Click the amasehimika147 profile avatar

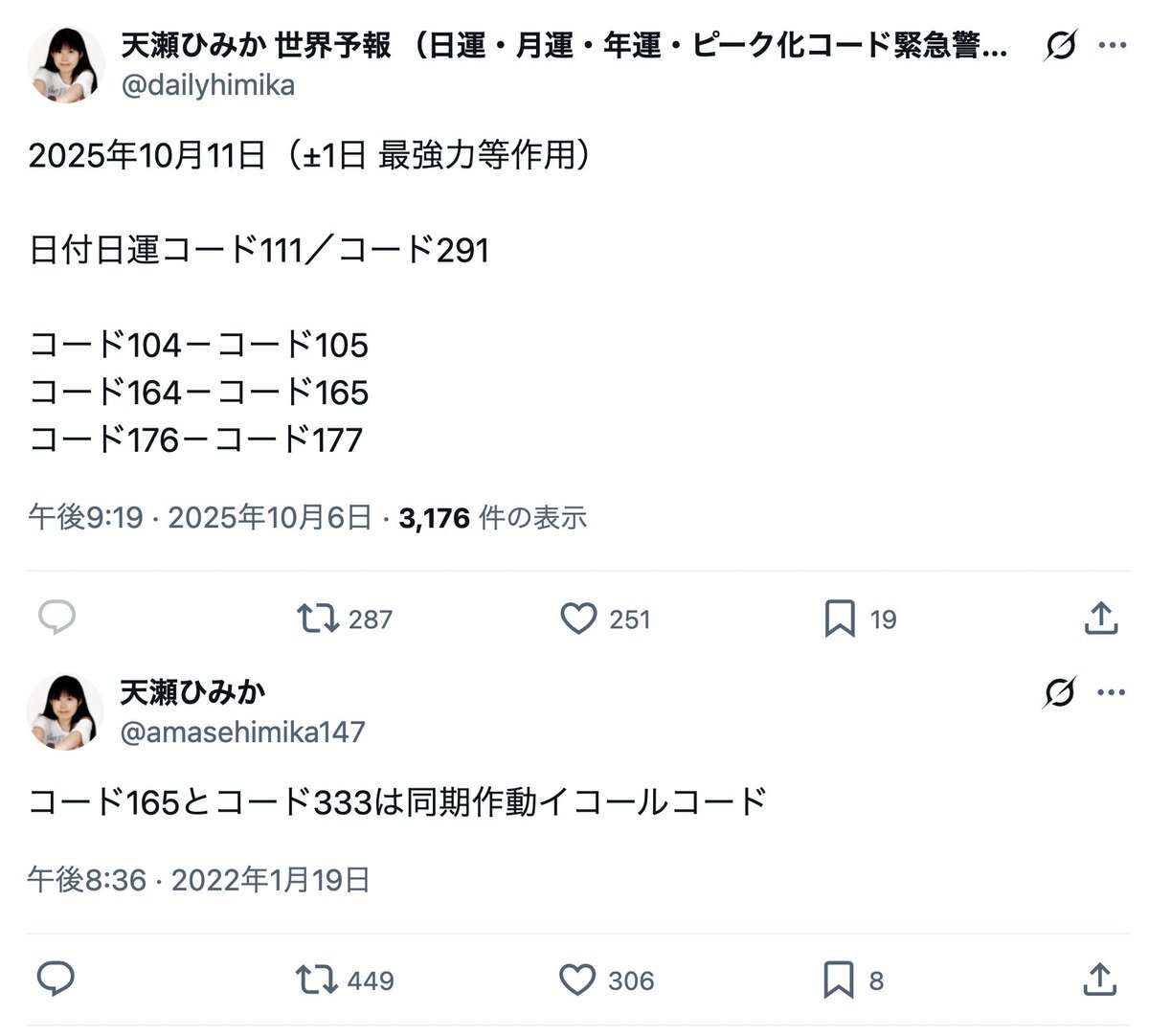click(x=66, y=711)
